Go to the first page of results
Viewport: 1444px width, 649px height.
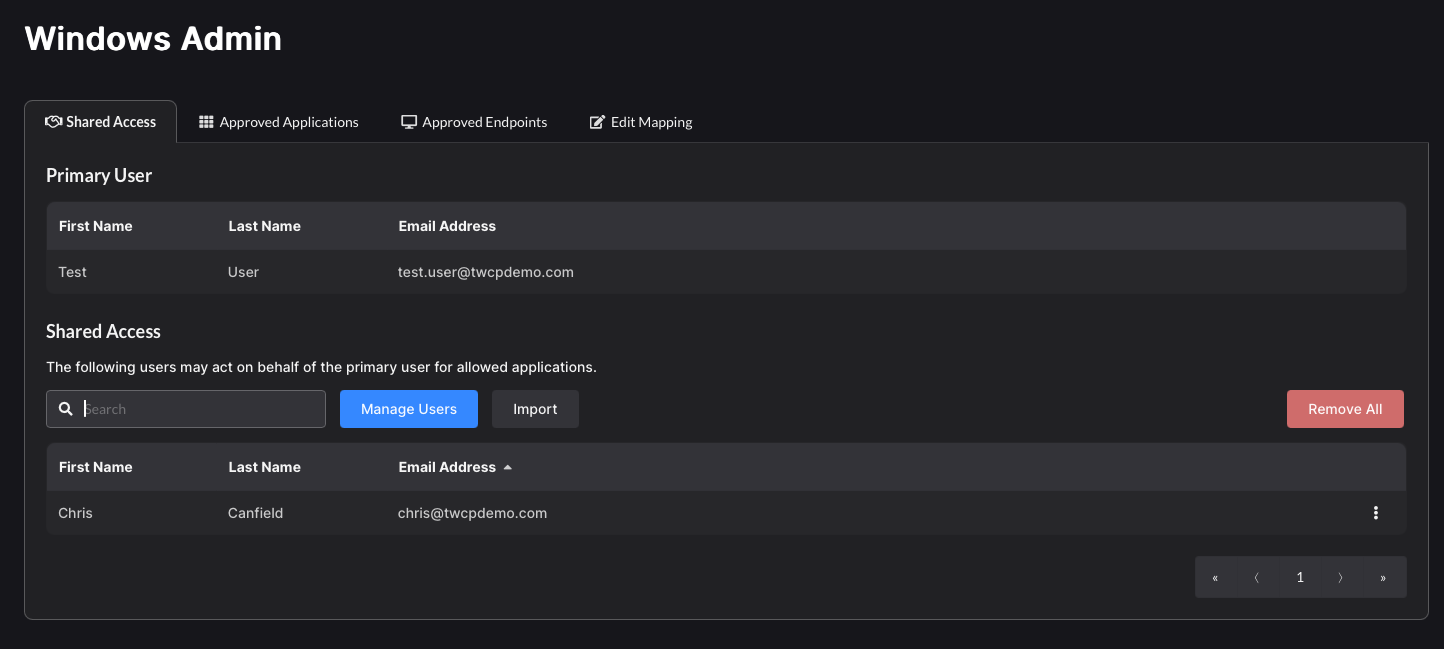[1215, 578]
